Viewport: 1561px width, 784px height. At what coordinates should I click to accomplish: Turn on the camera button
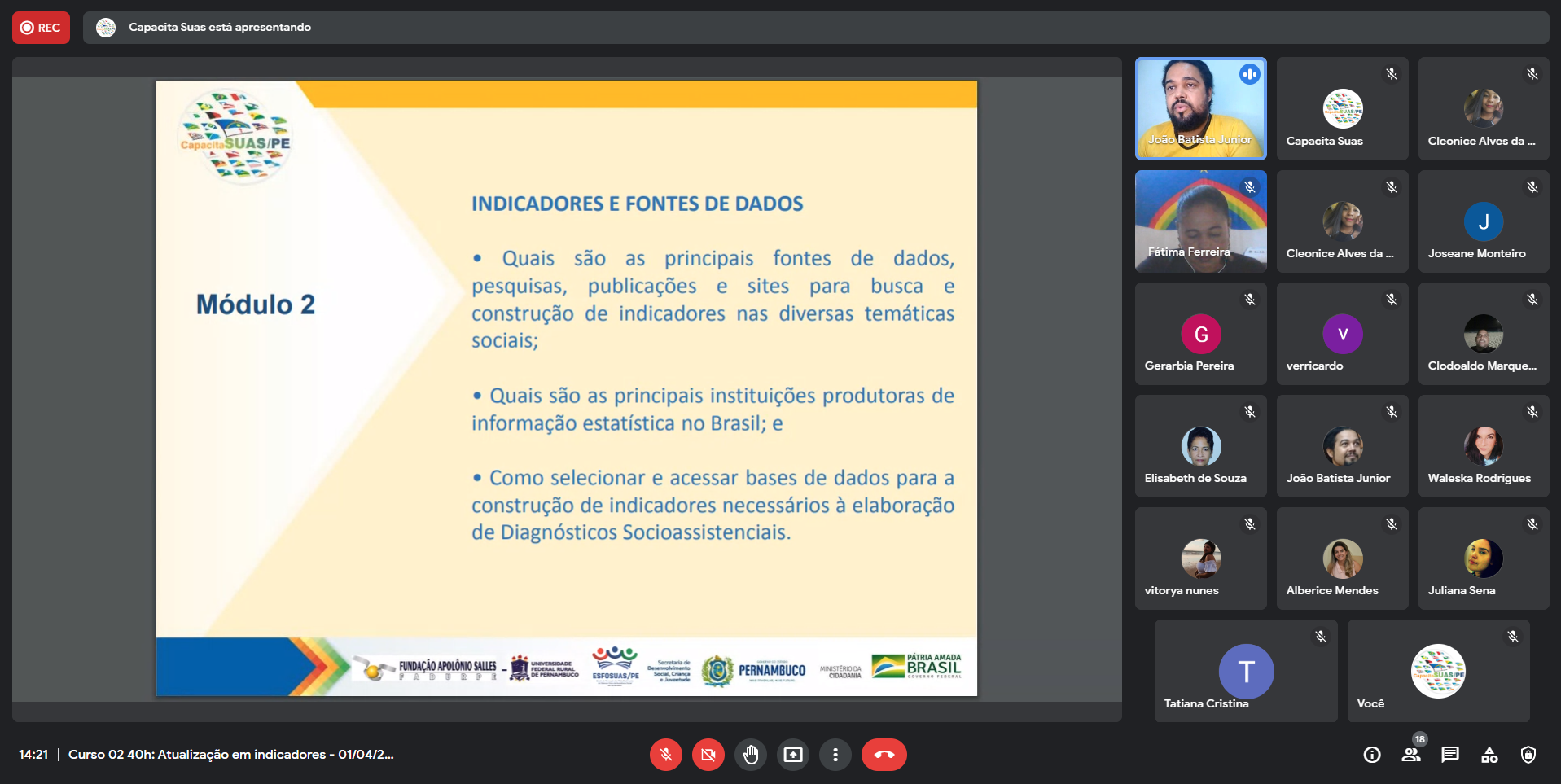708,755
